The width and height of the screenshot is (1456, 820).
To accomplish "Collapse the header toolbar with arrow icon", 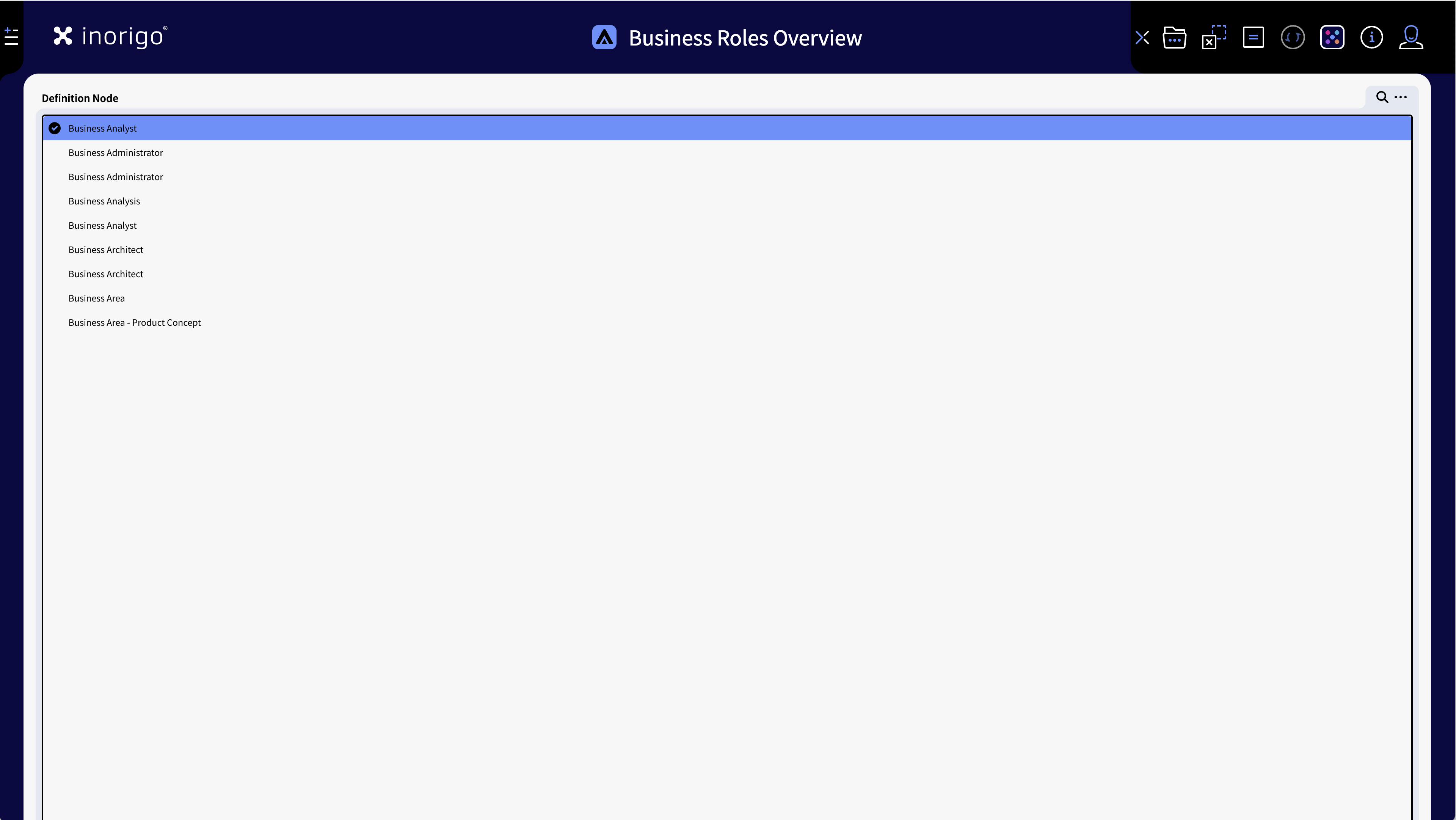I will tap(1142, 38).
